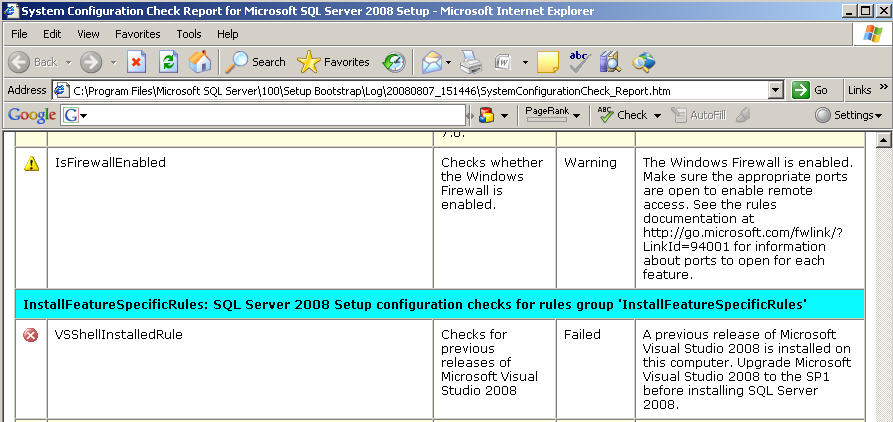893x422 pixels.
Task: Open the History icon in toolbar
Action: tap(395, 62)
